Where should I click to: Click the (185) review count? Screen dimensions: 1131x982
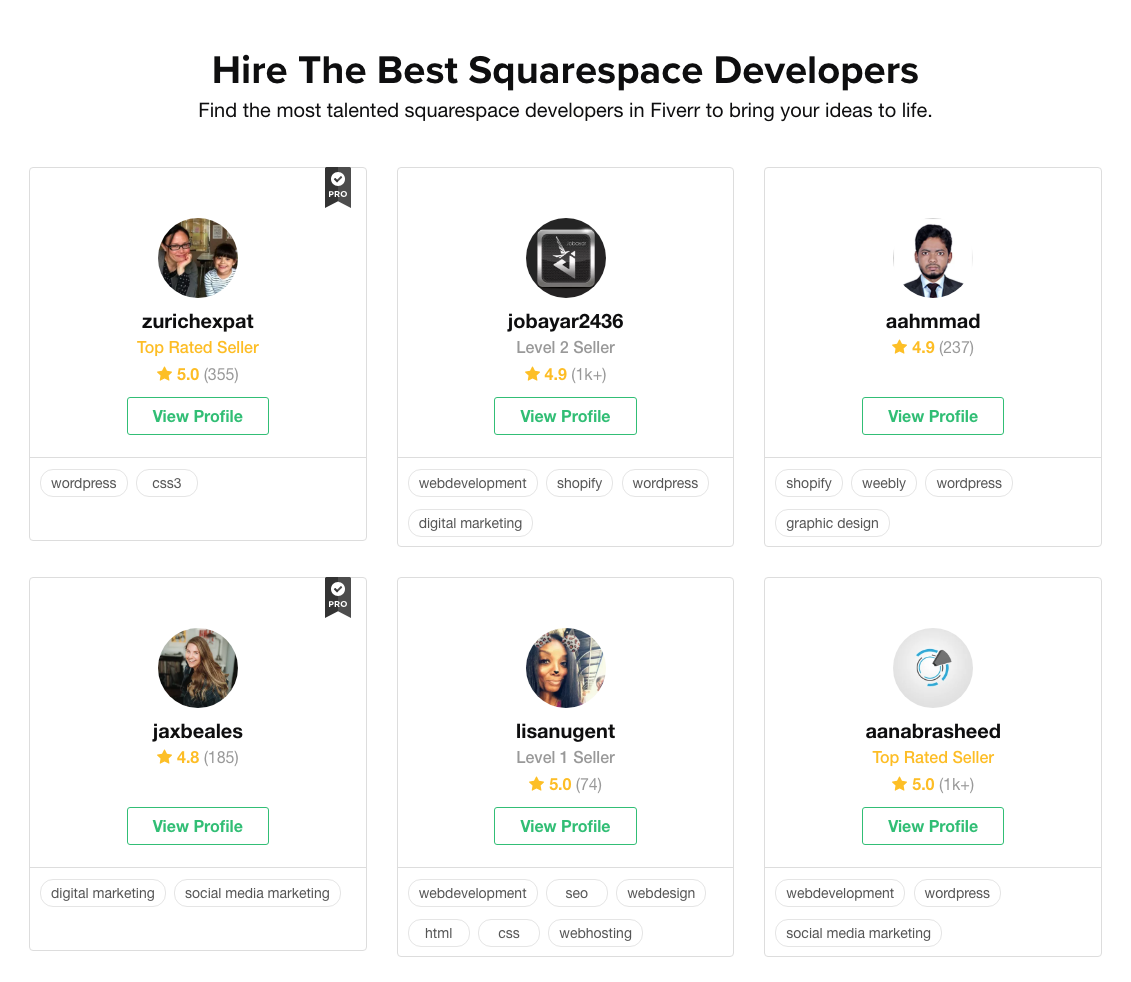[x=221, y=757]
